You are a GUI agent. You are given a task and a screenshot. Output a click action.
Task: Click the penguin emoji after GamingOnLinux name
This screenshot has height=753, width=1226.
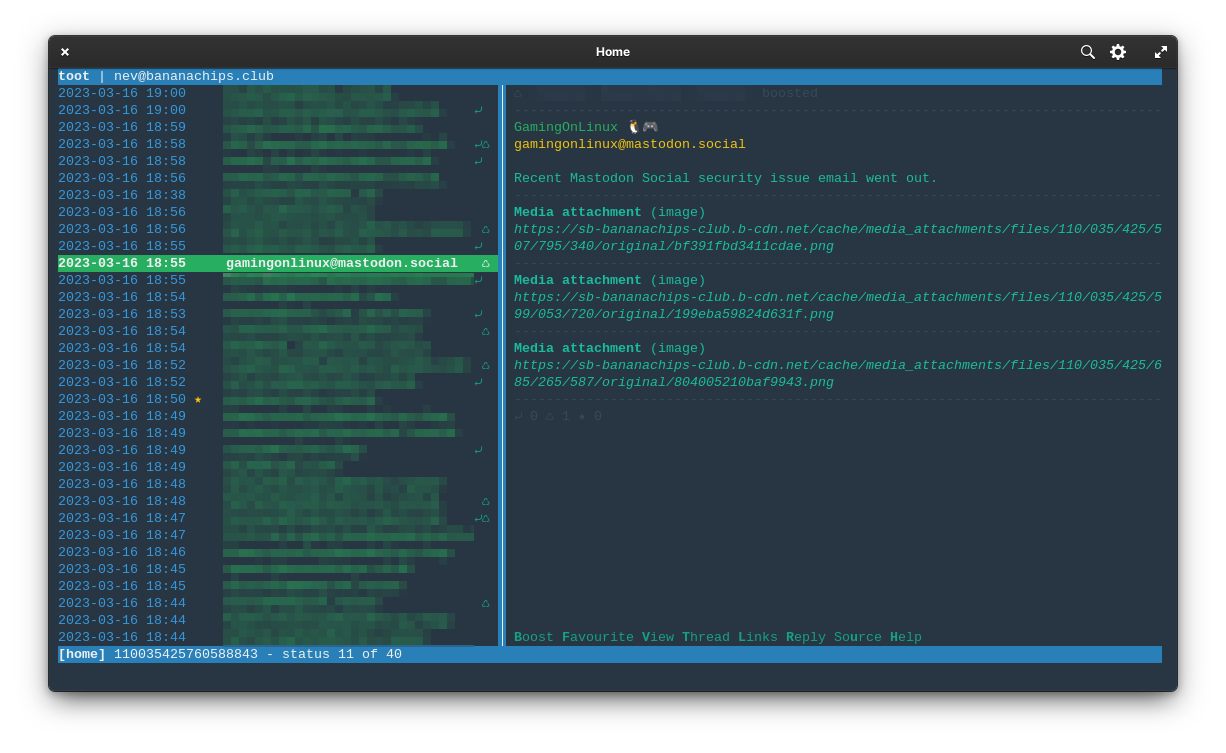(634, 127)
